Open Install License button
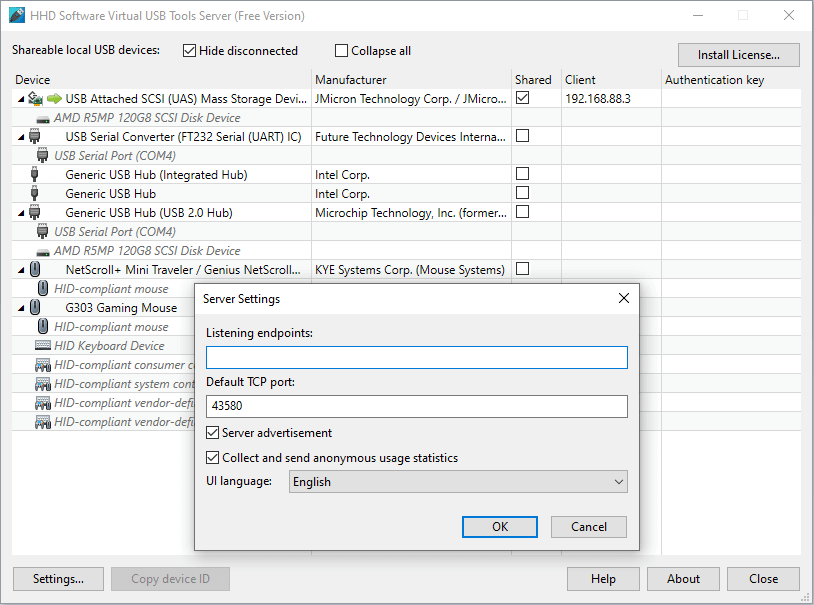This screenshot has height=605, width=814. coord(738,55)
